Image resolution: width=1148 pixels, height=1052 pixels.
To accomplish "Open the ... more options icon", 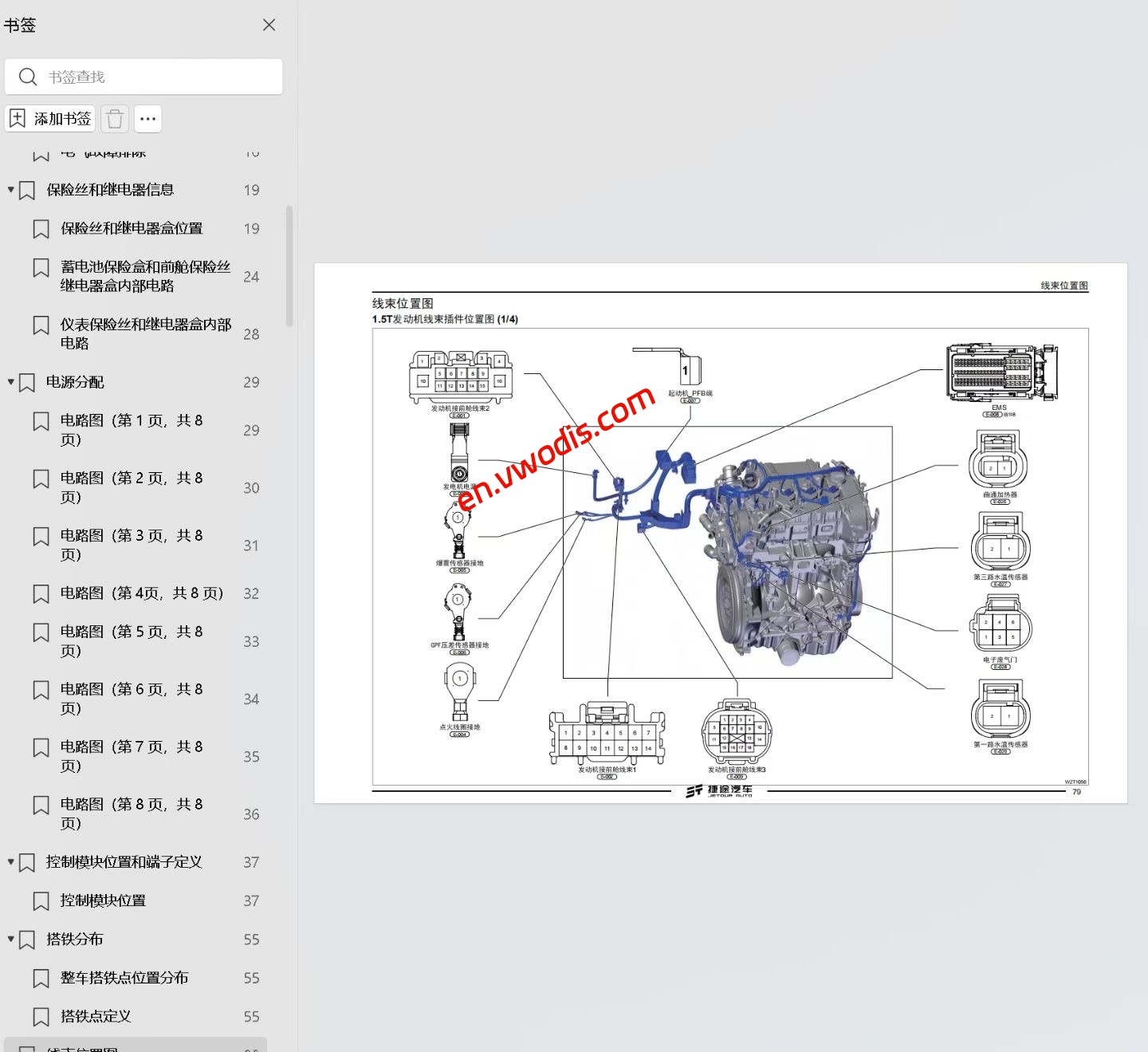I will [x=147, y=118].
